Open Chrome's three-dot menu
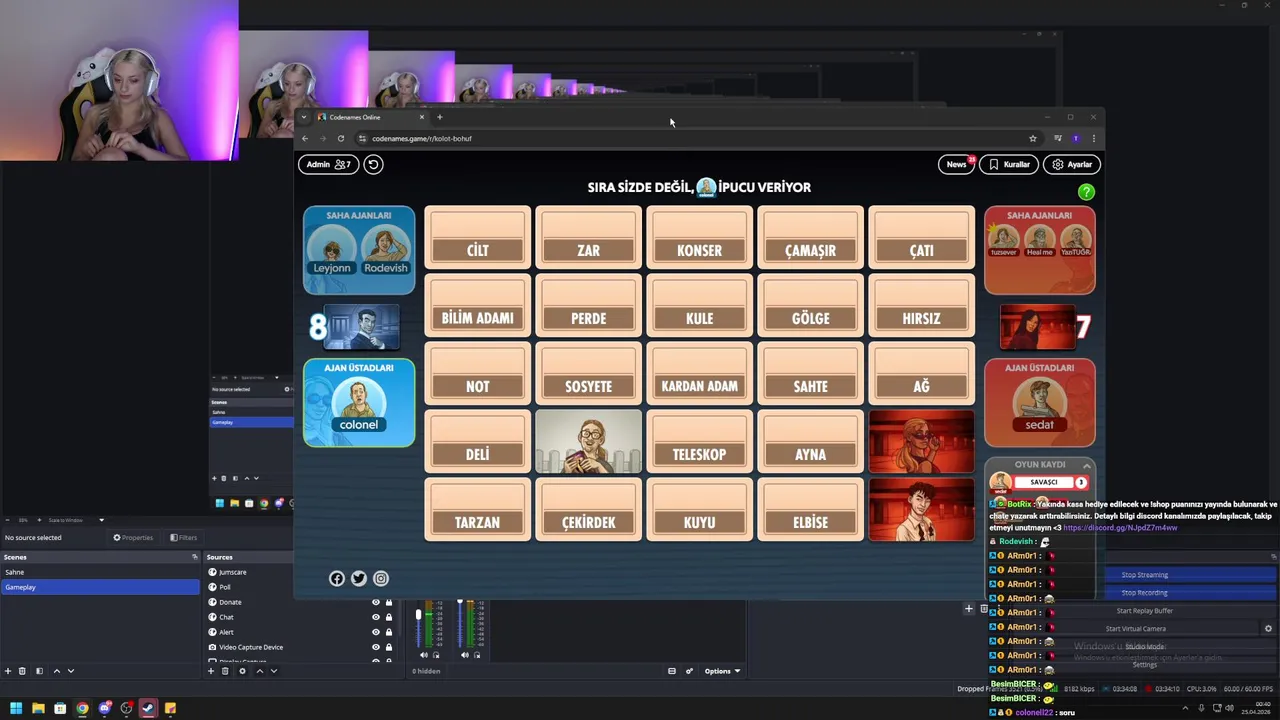 click(x=1093, y=138)
